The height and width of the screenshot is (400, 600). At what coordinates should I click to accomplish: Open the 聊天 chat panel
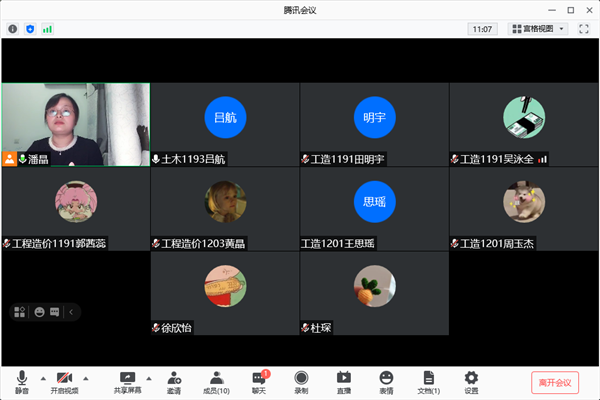[259, 380]
